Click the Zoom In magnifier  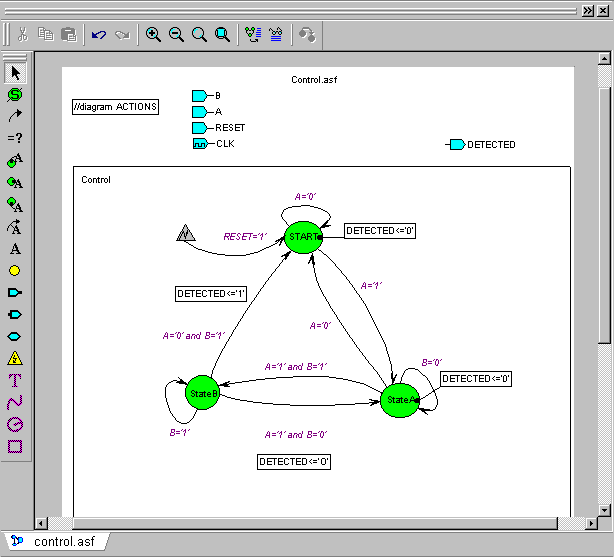153,35
